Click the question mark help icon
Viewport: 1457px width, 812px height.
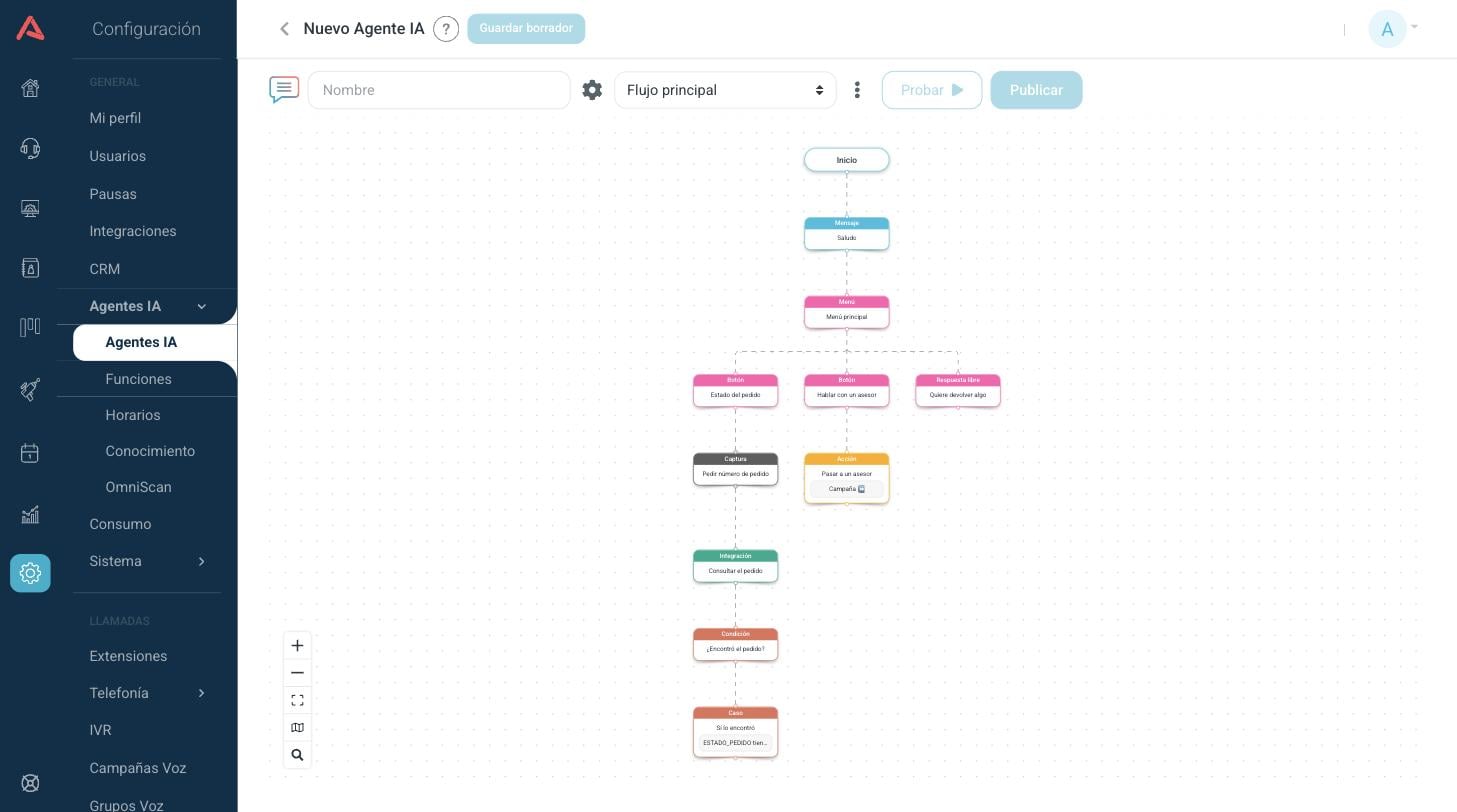point(446,29)
